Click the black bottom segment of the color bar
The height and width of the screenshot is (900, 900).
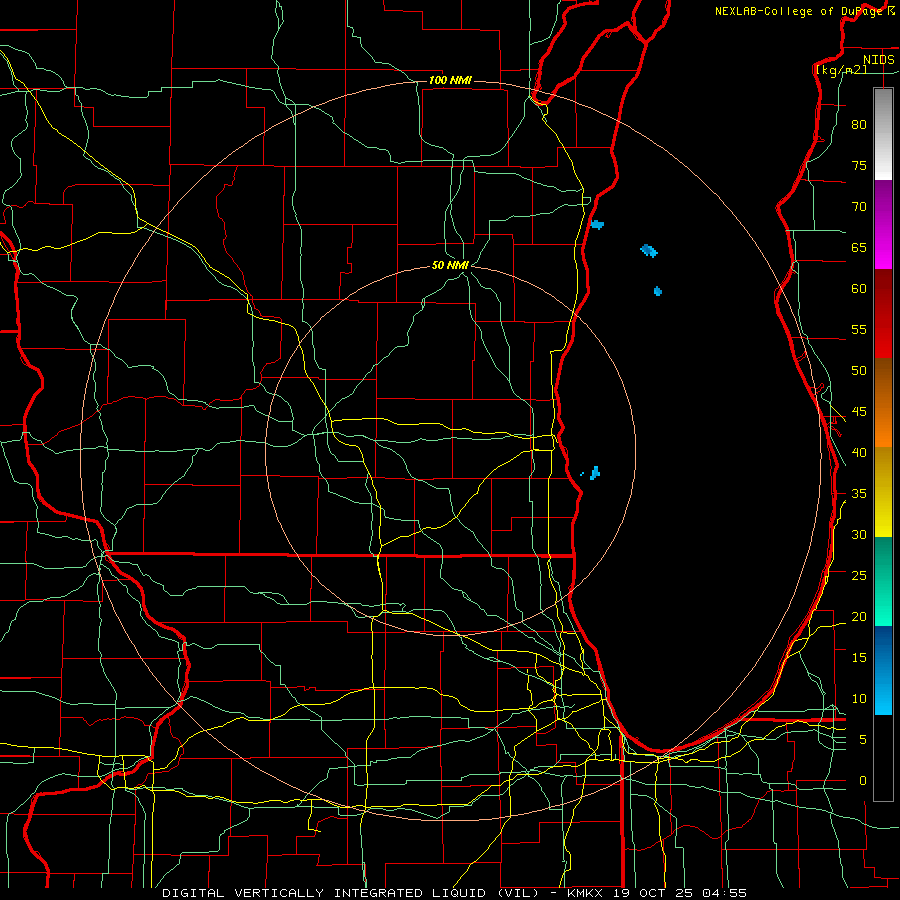(883, 758)
